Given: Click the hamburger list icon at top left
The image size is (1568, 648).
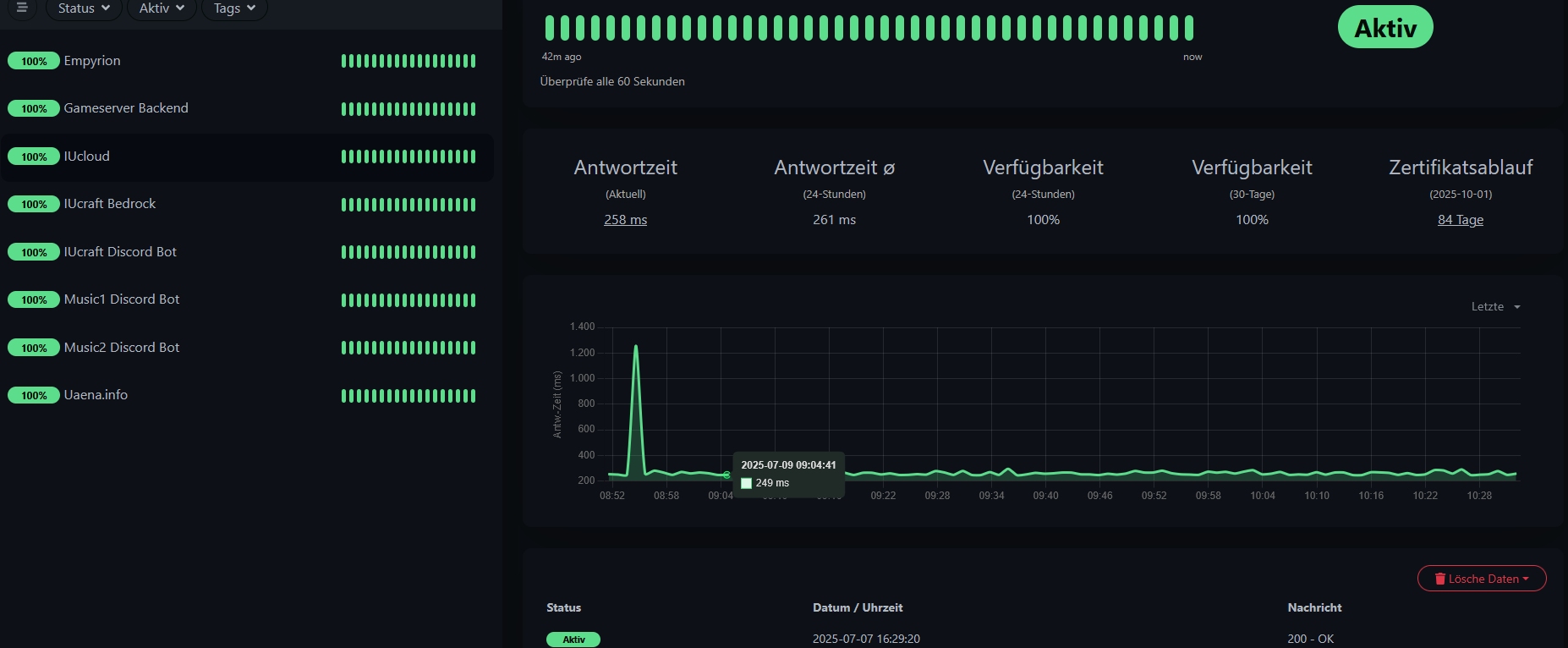Looking at the screenshot, I should [22, 8].
